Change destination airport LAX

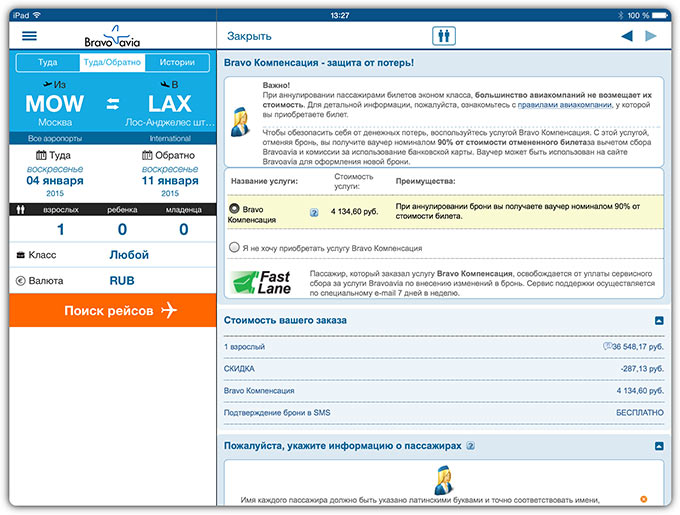coord(170,104)
